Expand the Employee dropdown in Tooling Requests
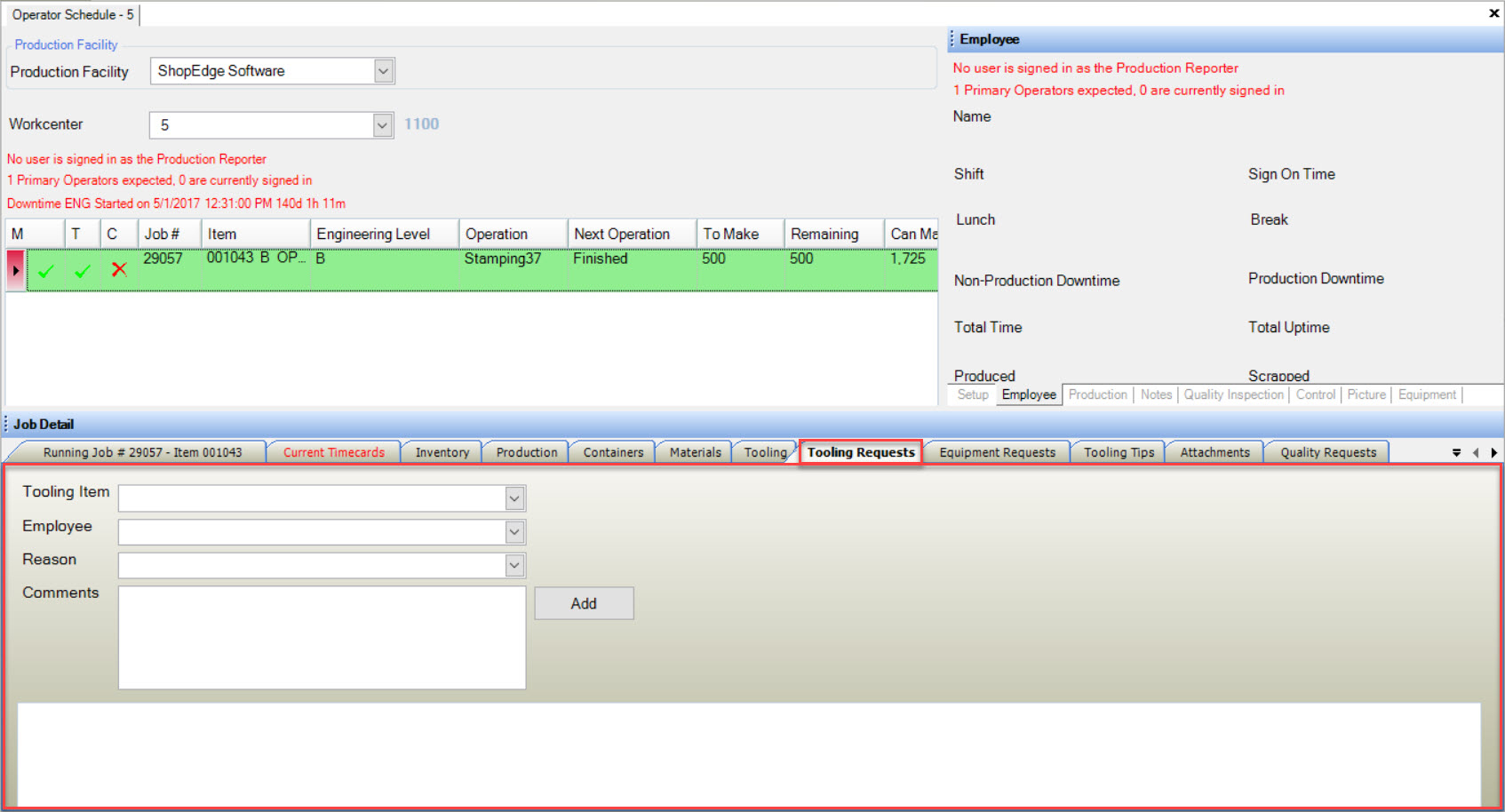This screenshot has width=1505, height=812. [x=514, y=532]
